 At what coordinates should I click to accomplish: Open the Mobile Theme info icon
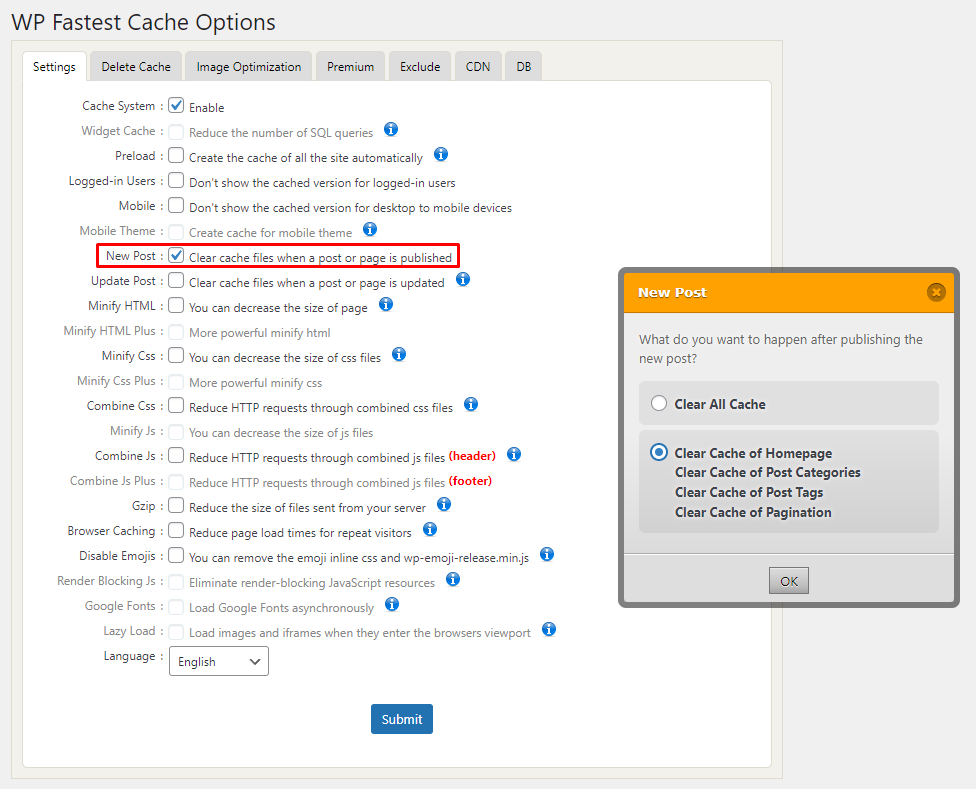coord(370,230)
